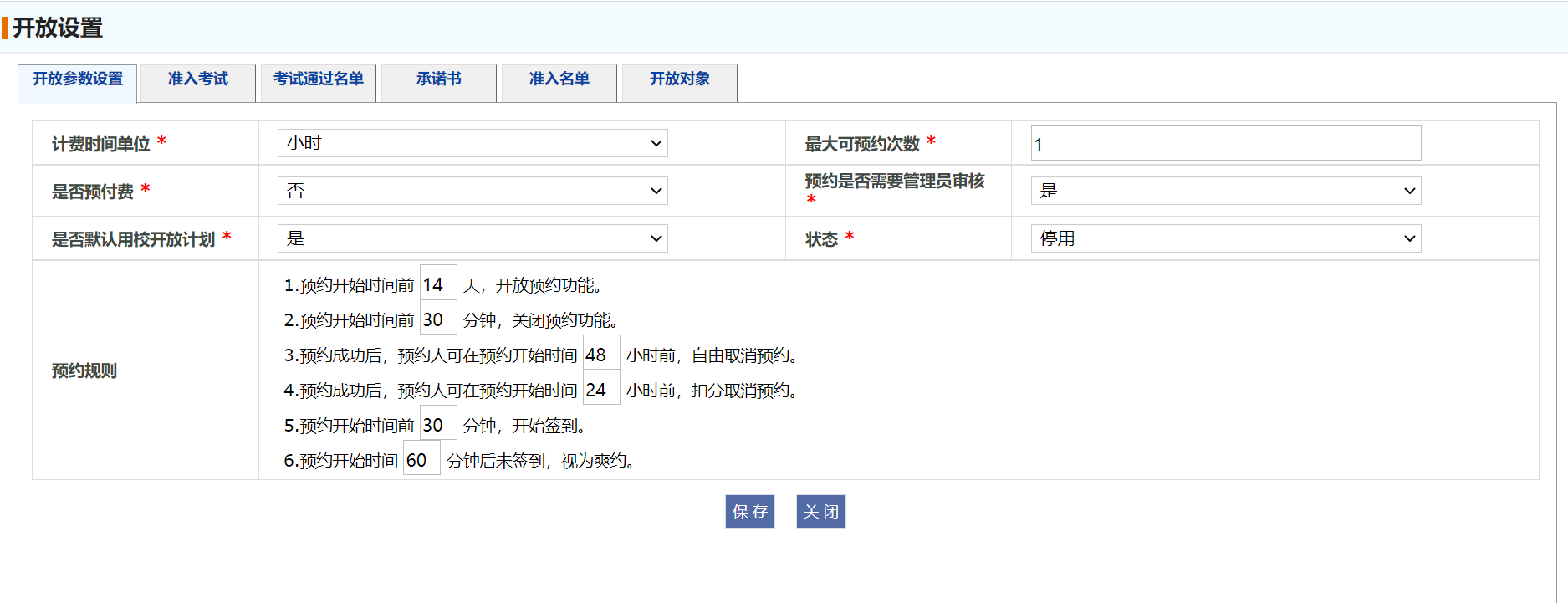
Task: Click the 48 hours field for free cancellation
Action: click(600, 355)
